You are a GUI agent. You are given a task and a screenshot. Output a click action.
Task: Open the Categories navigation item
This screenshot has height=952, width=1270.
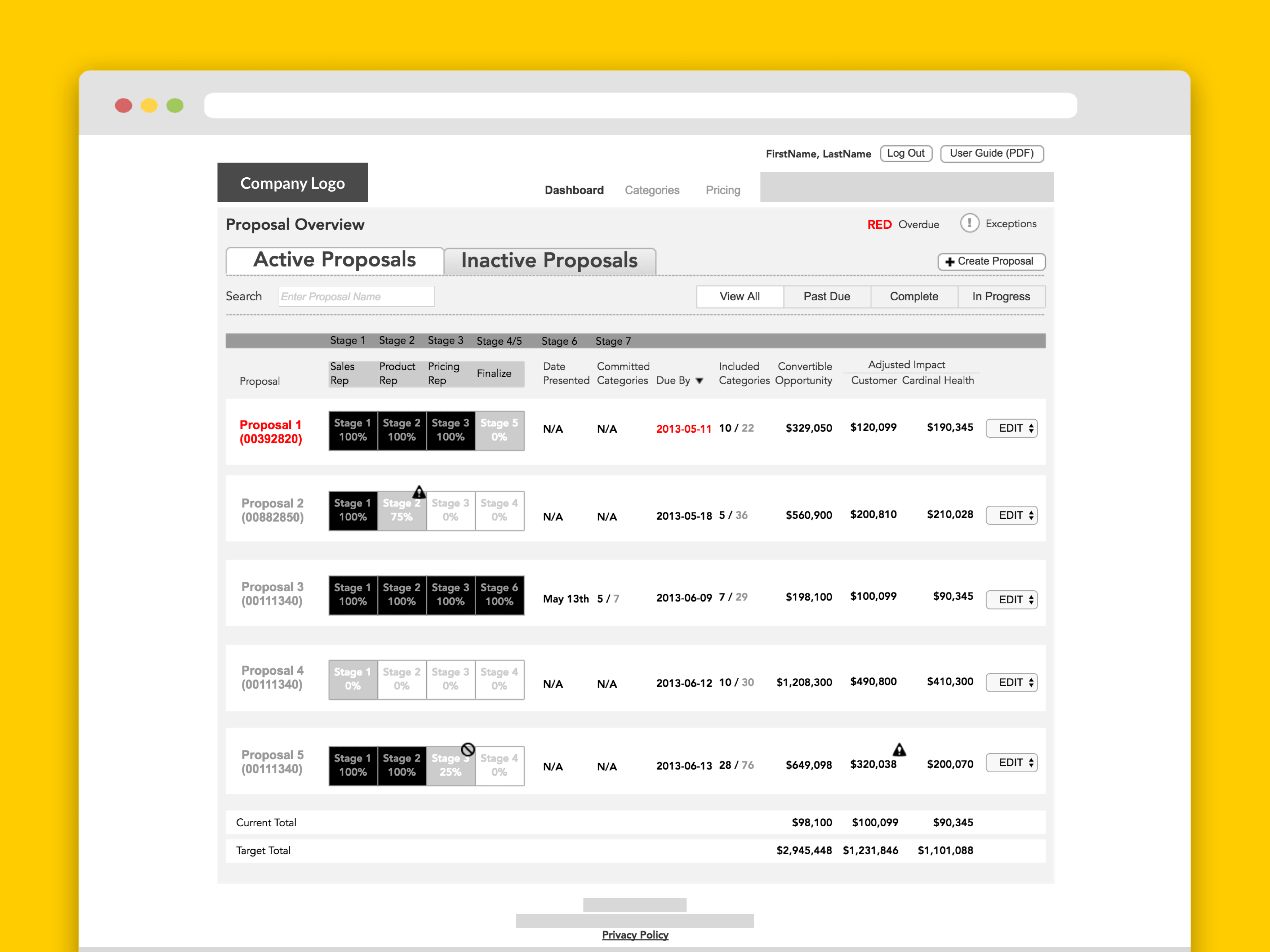(x=652, y=190)
